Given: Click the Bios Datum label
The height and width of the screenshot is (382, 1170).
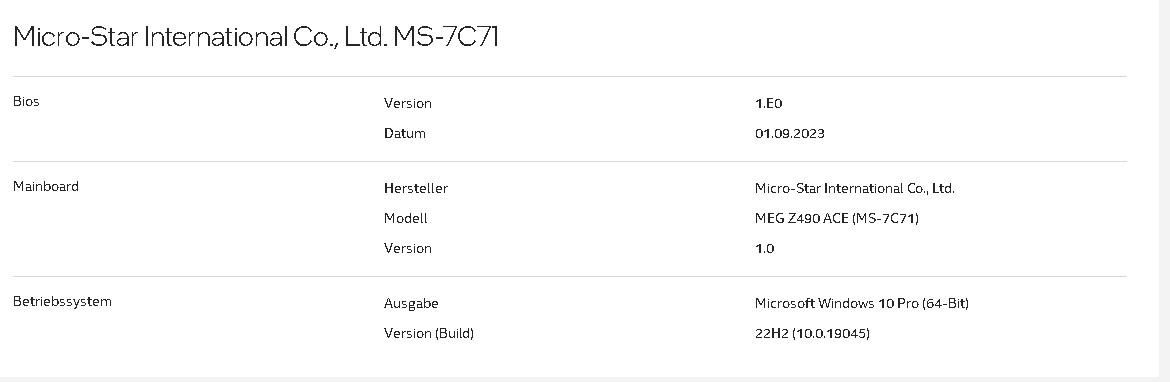Looking at the screenshot, I should [404, 134].
